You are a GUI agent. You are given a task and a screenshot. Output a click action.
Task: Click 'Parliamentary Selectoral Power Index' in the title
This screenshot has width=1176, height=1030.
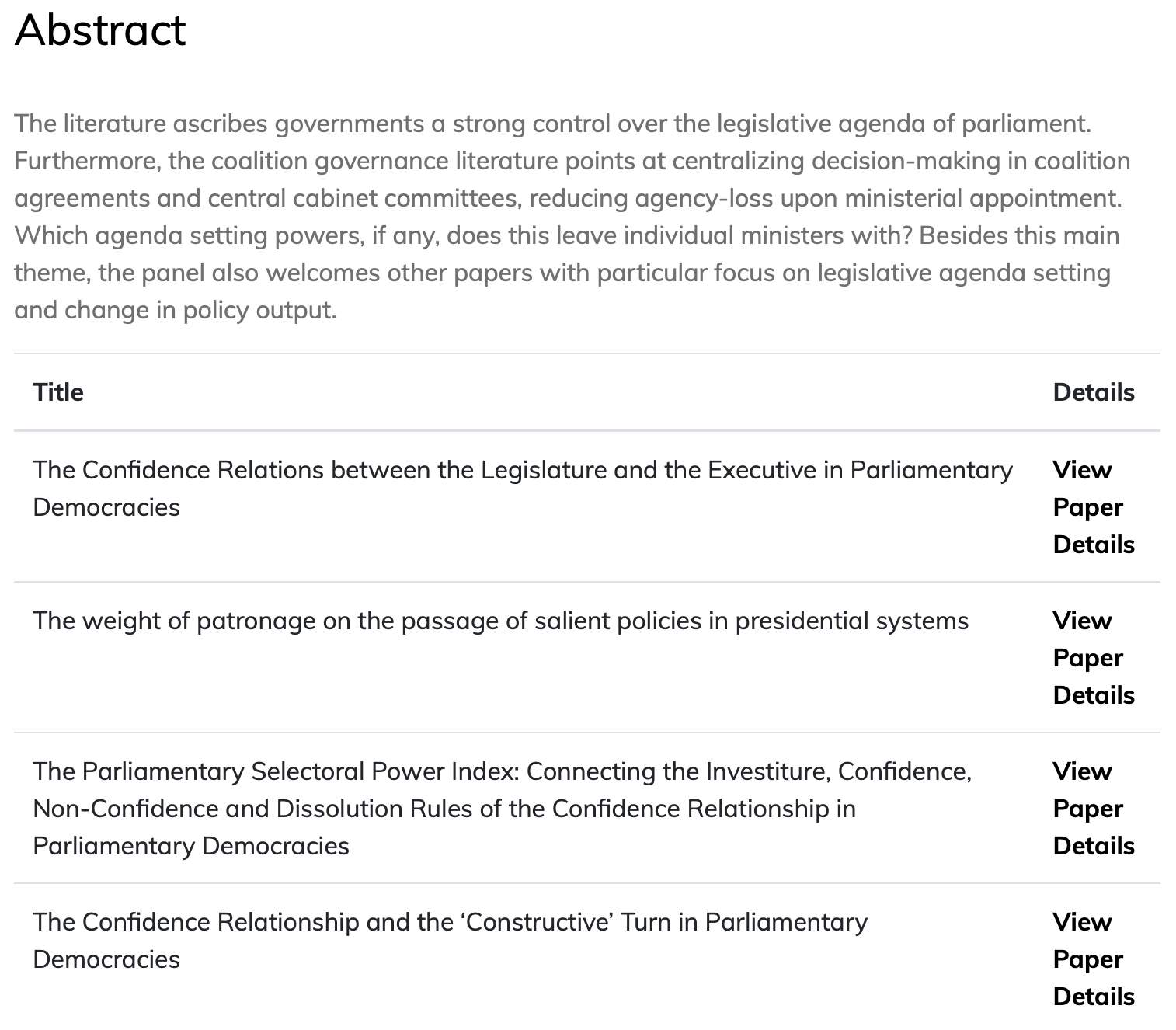coord(277,771)
